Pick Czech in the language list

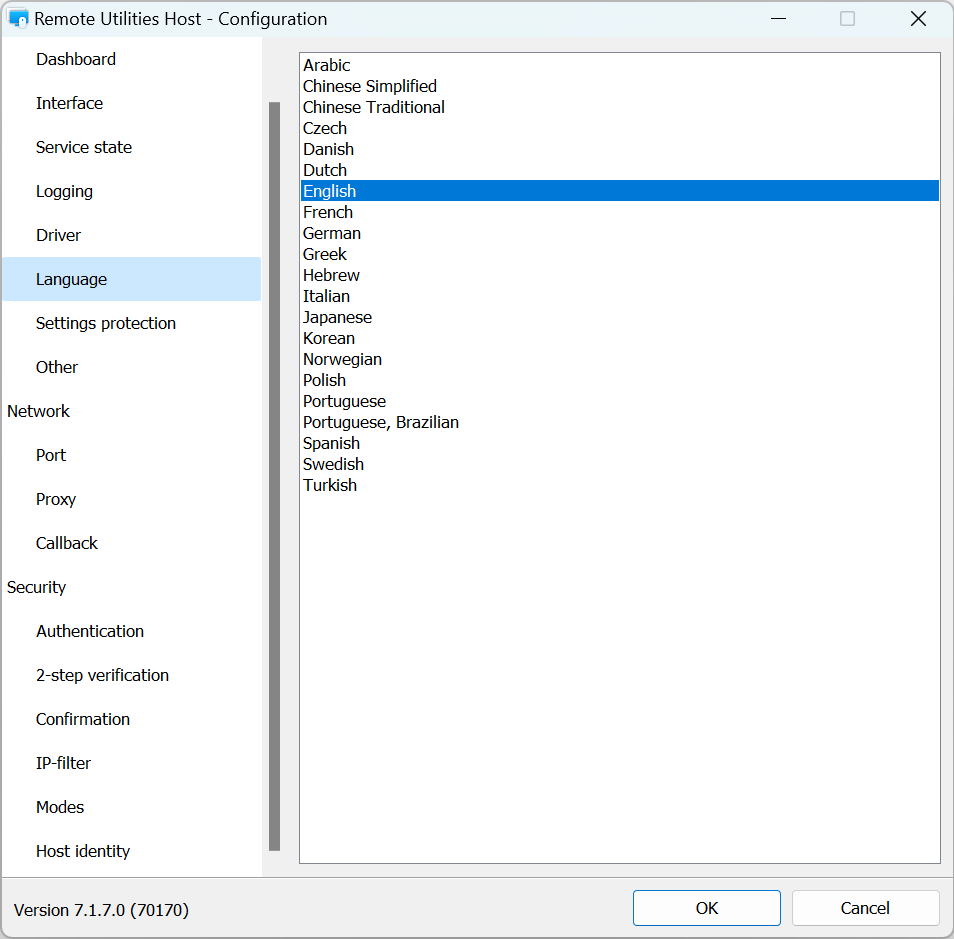click(619, 128)
